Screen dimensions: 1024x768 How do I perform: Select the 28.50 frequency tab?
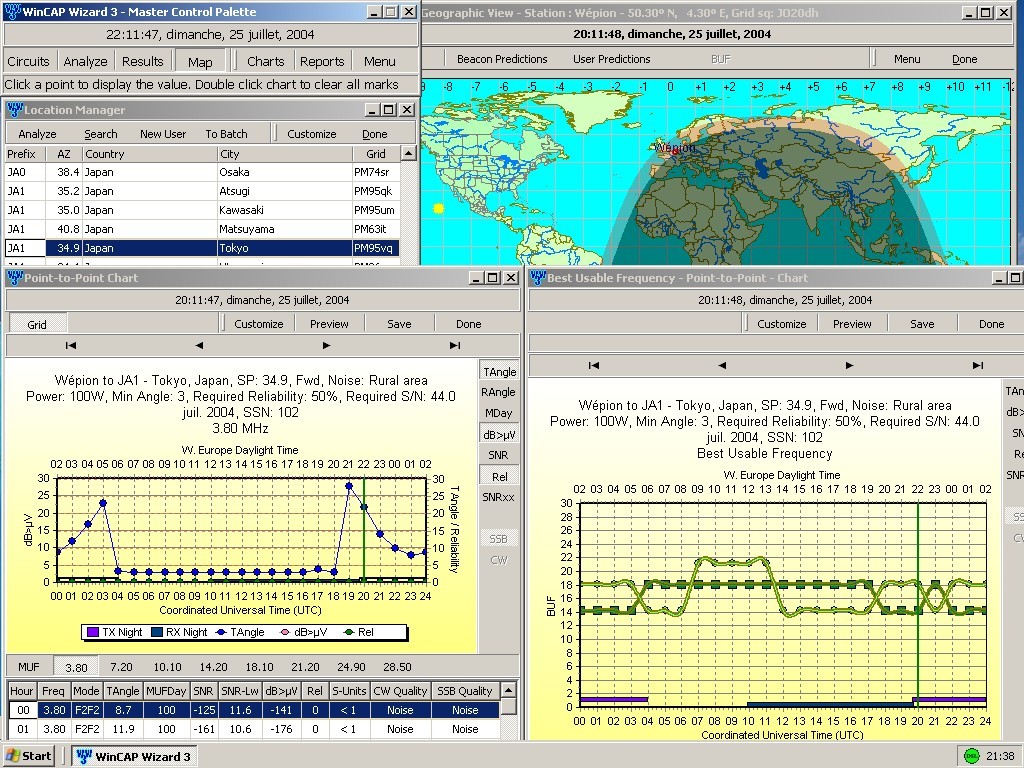pyautogui.click(x=398, y=667)
